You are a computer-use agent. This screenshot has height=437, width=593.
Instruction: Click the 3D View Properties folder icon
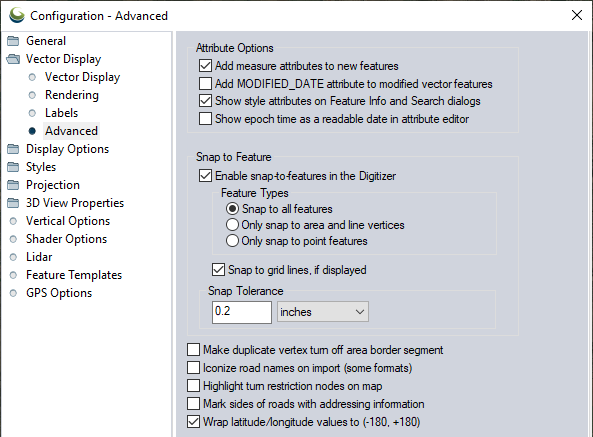click(13, 203)
